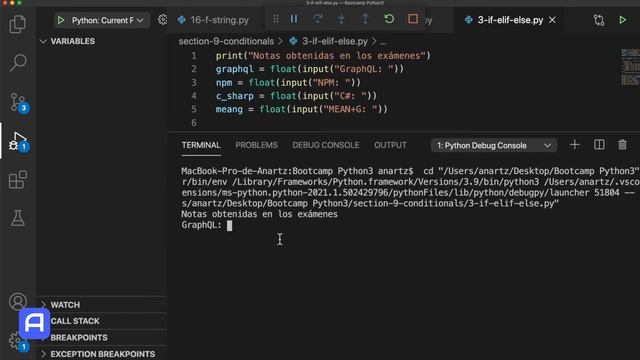This screenshot has height=360, width=640.
Task: Step out in debug toolbar
Action: [365, 19]
